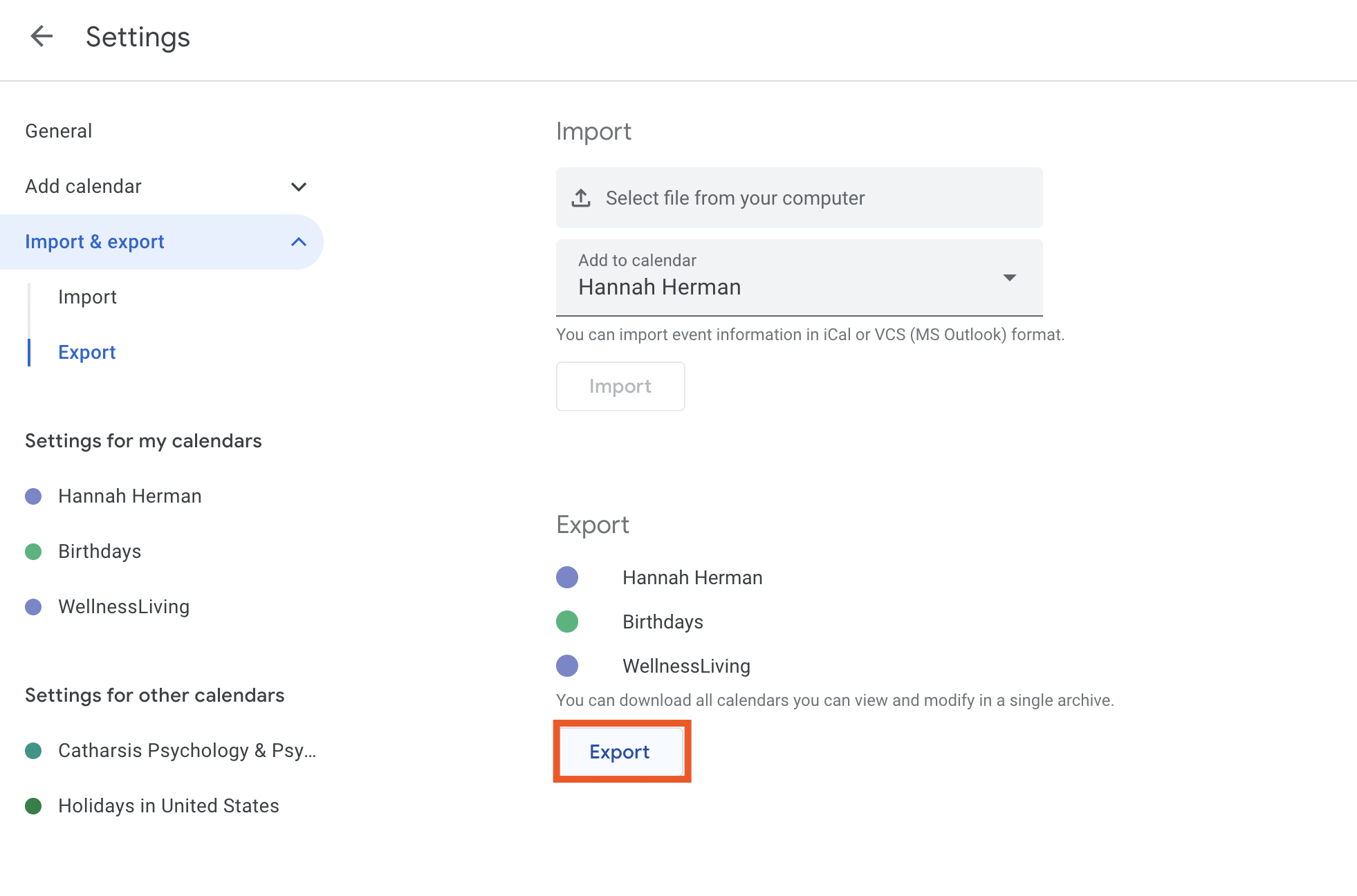Expand the Add calendar section
1357x896 pixels.
(x=298, y=187)
